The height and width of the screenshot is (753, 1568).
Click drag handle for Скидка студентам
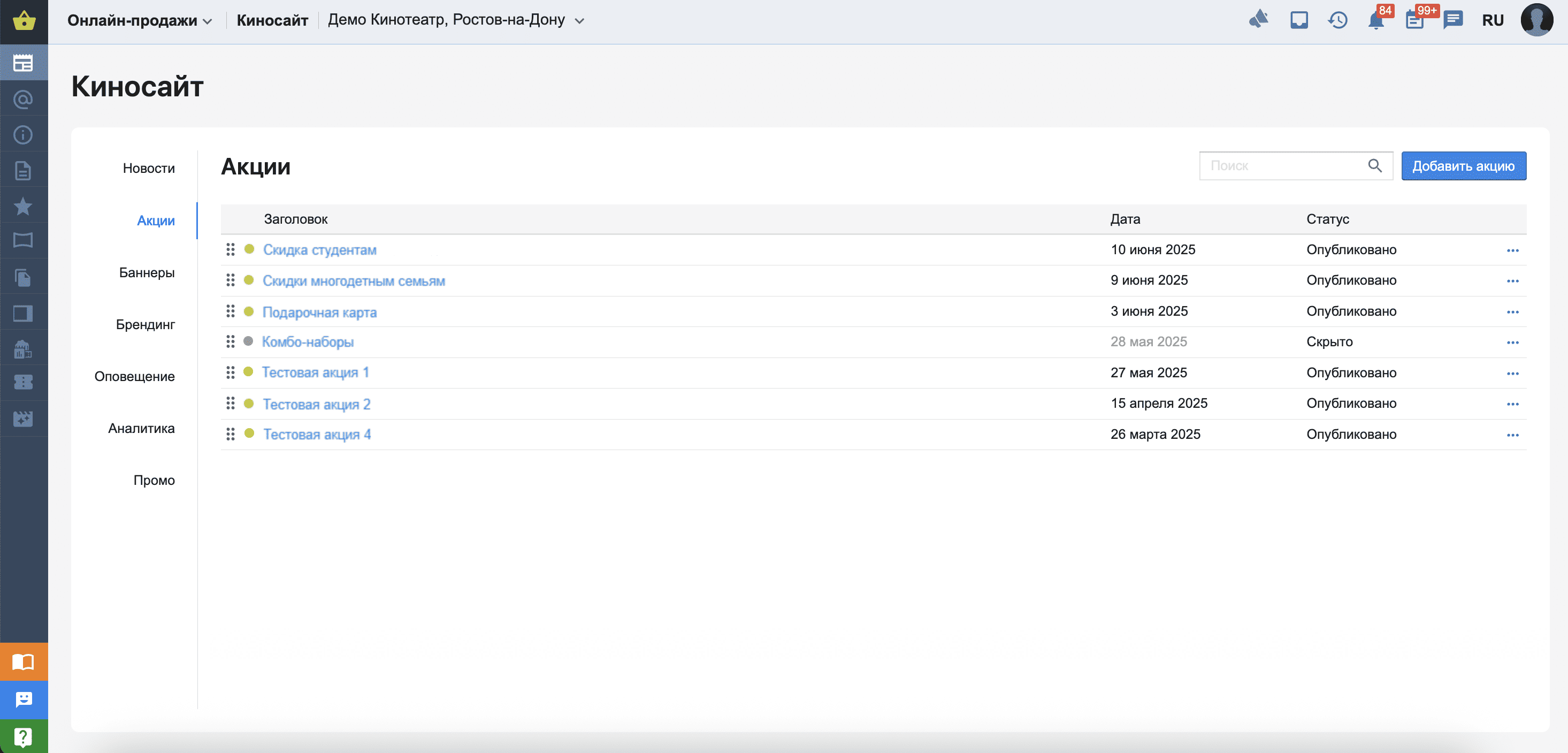230,249
